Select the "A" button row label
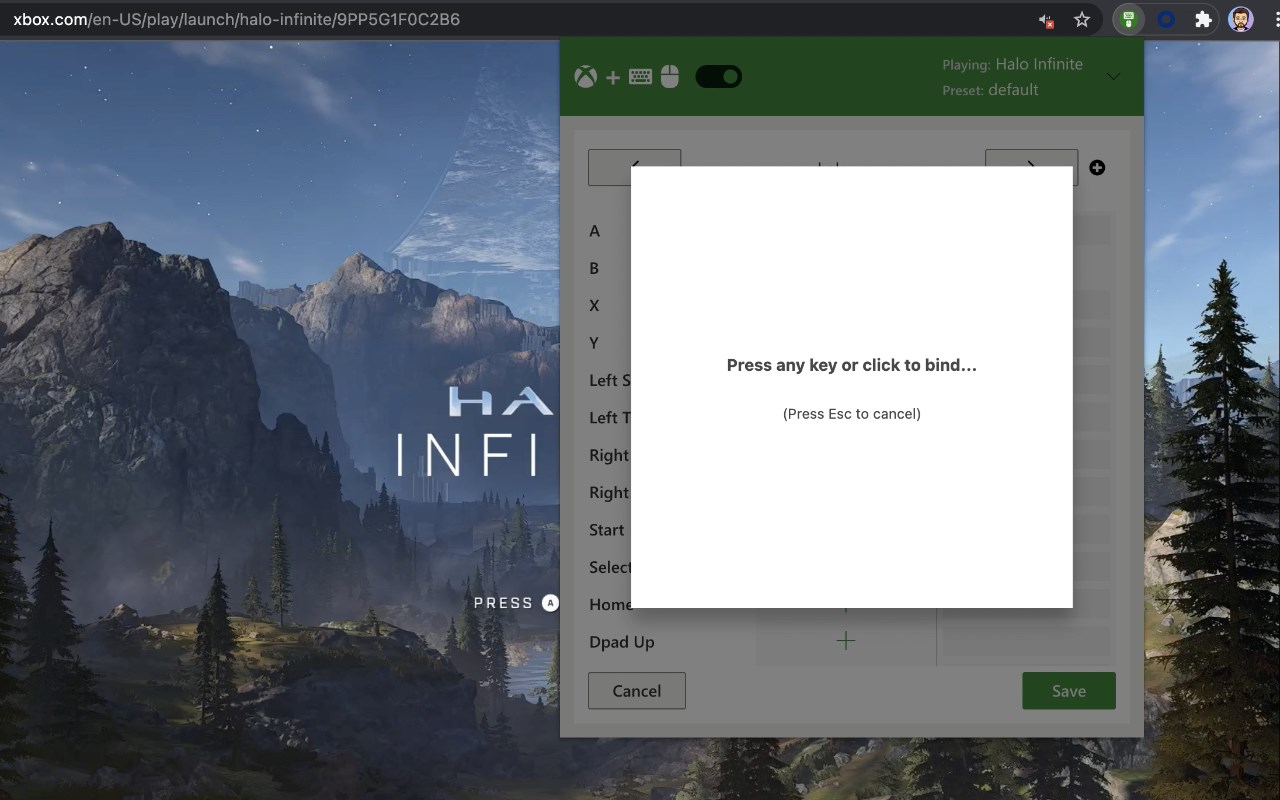 [x=595, y=231]
